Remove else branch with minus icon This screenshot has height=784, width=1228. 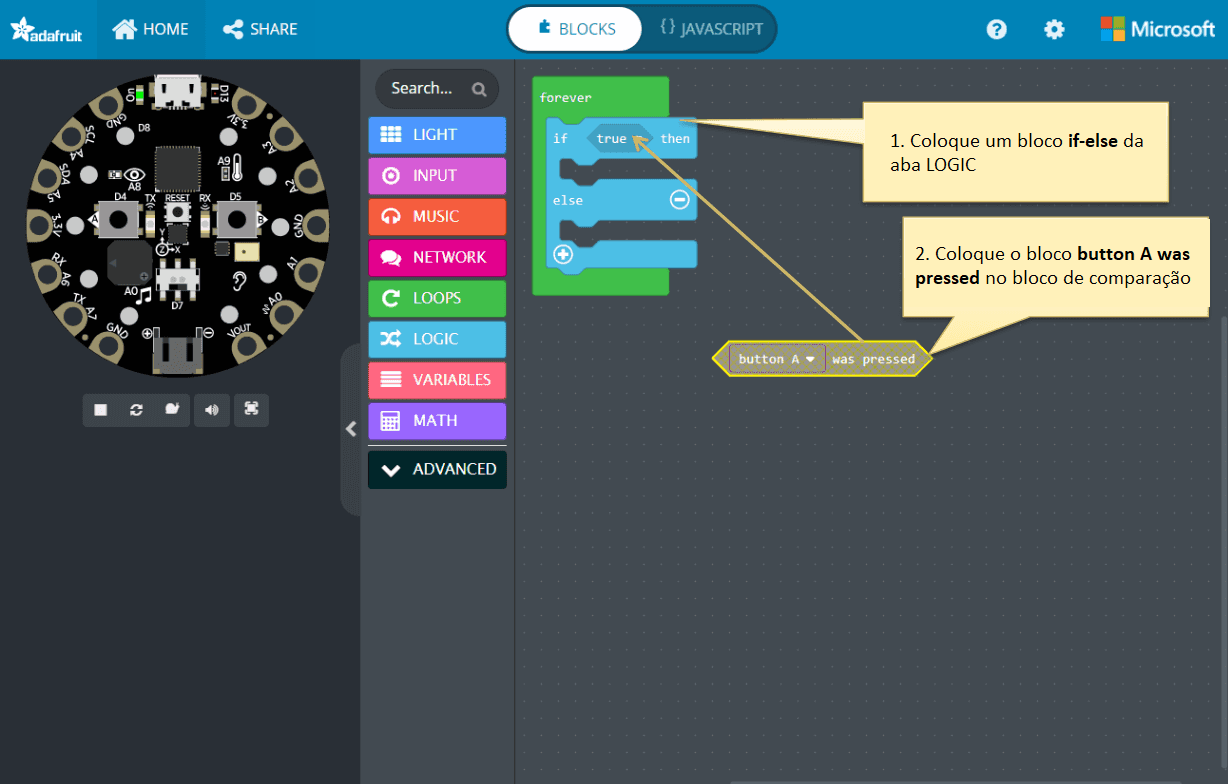click(x=679, y=200)
